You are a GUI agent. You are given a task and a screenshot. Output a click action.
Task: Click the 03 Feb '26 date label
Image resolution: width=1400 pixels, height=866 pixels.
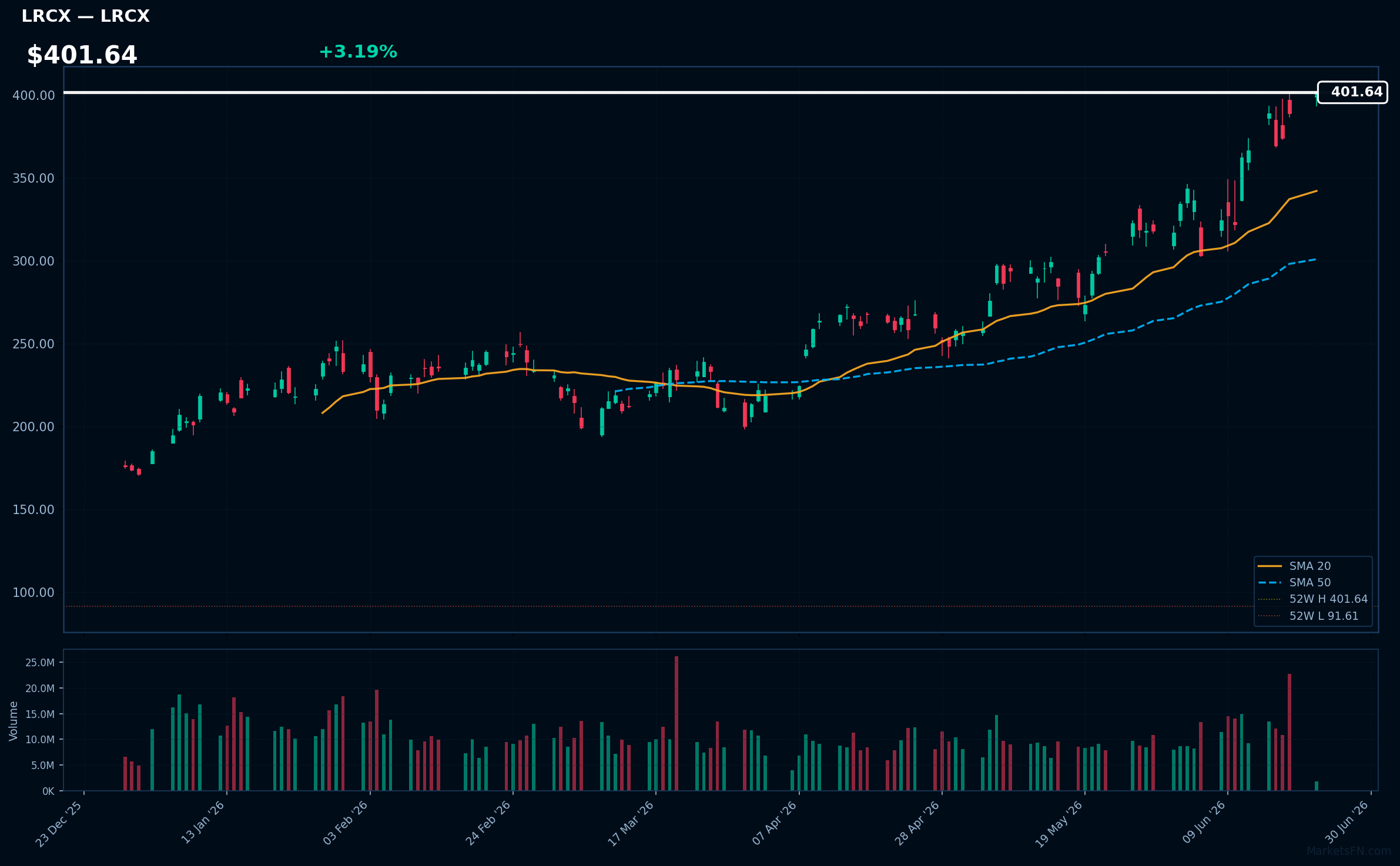(x=346, y=823)
